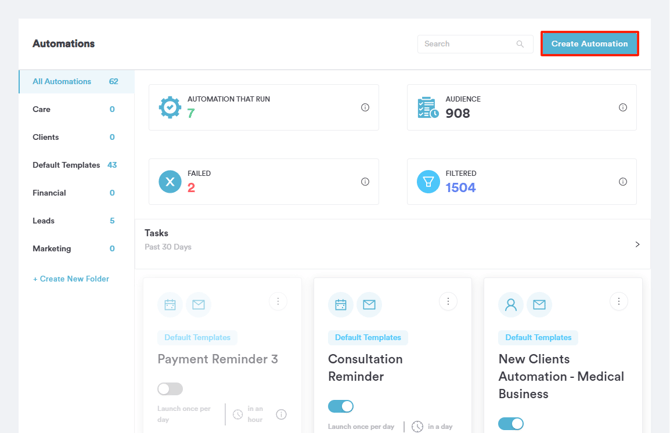The height and width of the screenshot is (433, 670).
Task: Click the Tasks heading
Action: (x=156, y=233)
